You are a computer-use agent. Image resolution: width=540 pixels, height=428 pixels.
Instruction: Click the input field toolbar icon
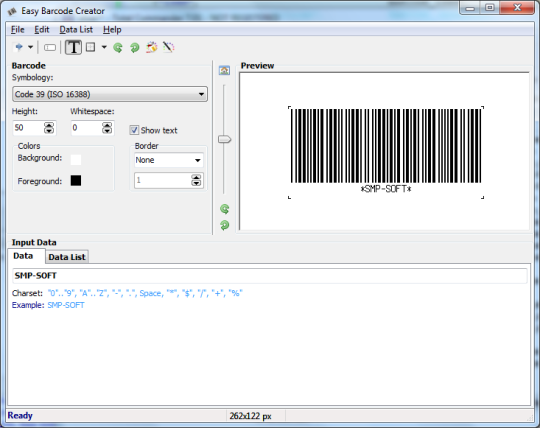(x=50, y=48)
